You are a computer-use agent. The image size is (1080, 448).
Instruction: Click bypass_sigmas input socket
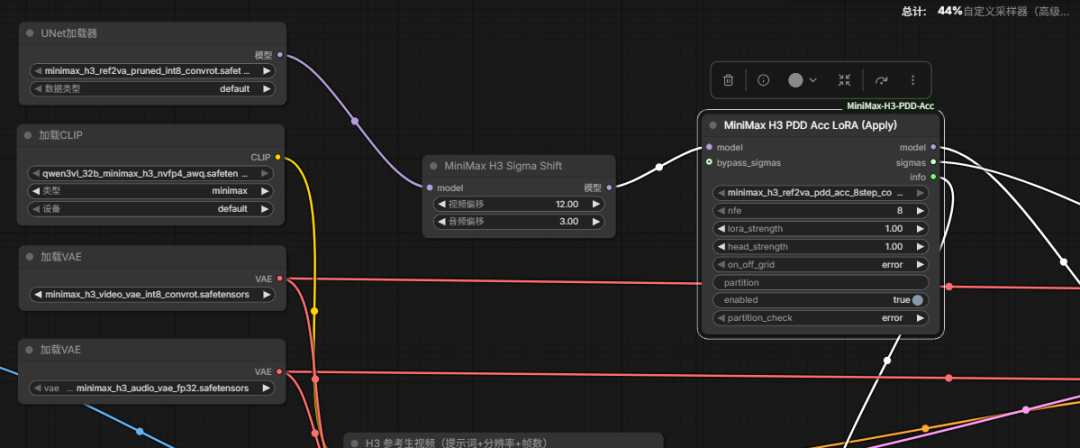click(x=709, y=162)
